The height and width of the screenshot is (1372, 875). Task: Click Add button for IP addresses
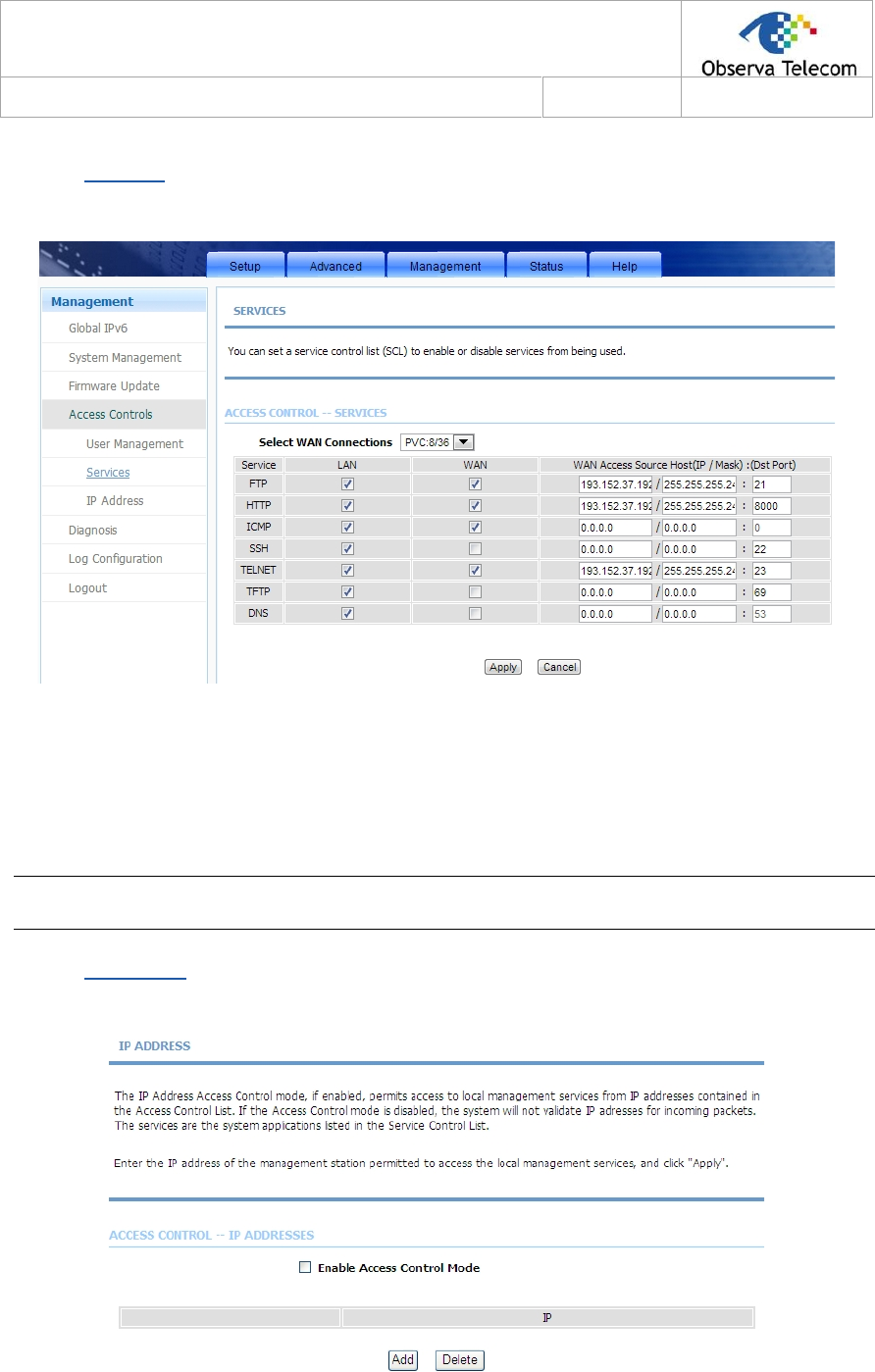tap(403, 1360)
